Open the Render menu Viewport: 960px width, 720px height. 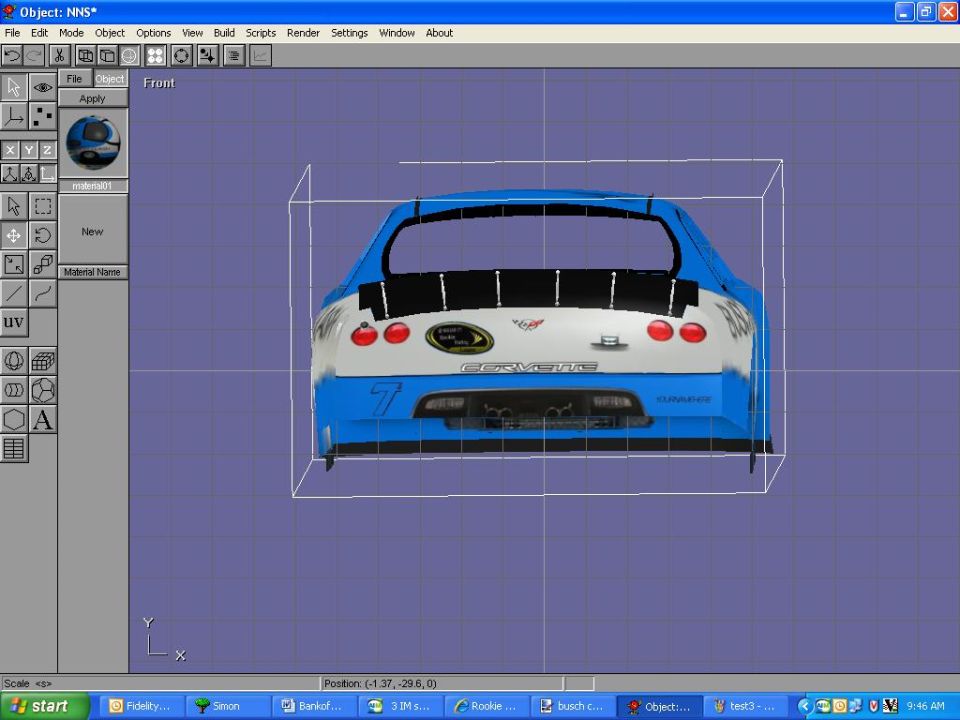[x=303, y=33]
